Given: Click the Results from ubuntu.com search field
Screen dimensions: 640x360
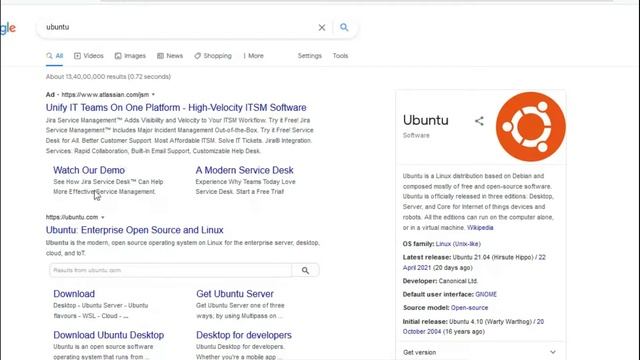Looking at the screenshot, I should click(x=171, y=270).
